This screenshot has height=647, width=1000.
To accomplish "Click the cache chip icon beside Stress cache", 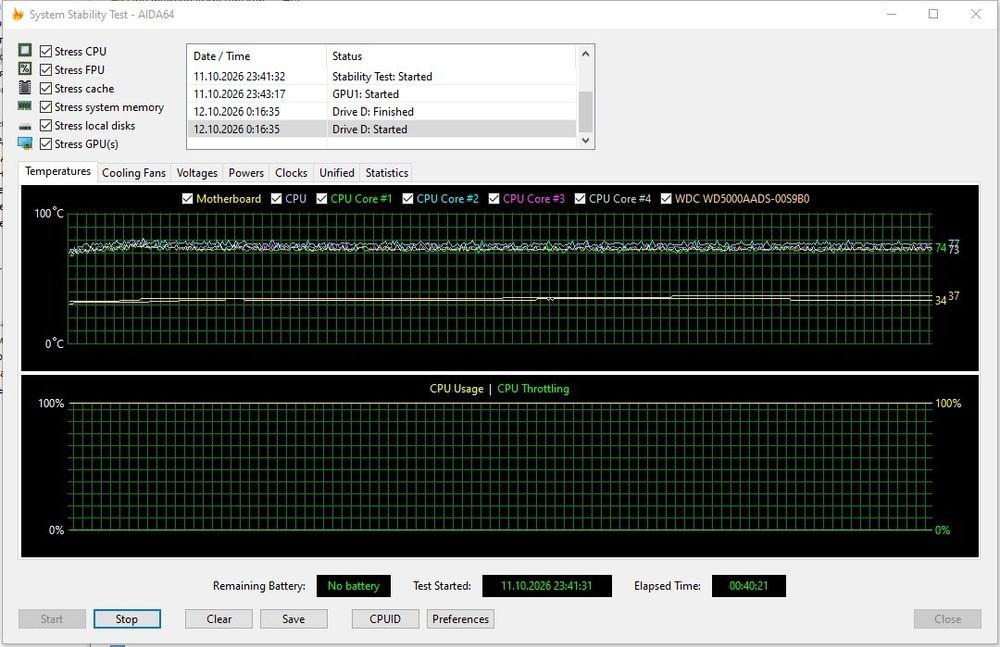I will pos(25,87).
